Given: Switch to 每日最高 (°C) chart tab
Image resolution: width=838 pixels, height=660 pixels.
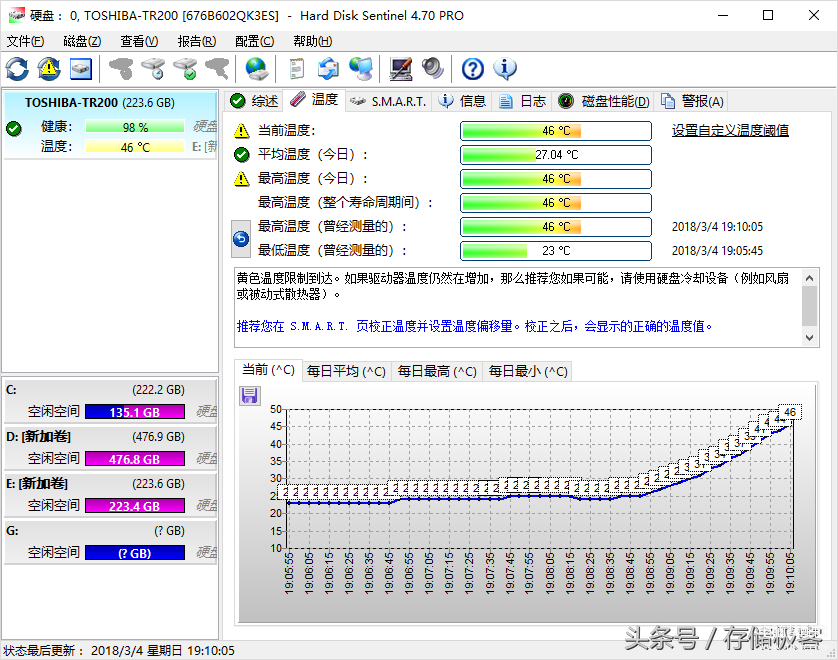Looking at the screenshot, I should 437,371.
